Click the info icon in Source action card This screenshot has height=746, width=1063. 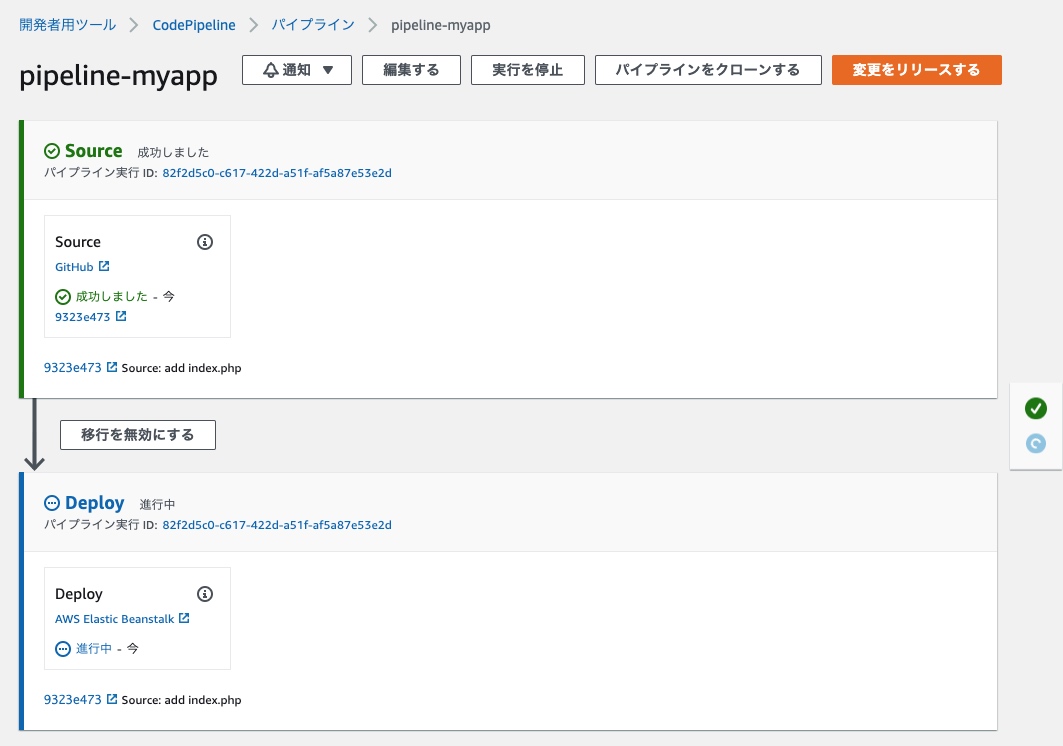(205, 242)
